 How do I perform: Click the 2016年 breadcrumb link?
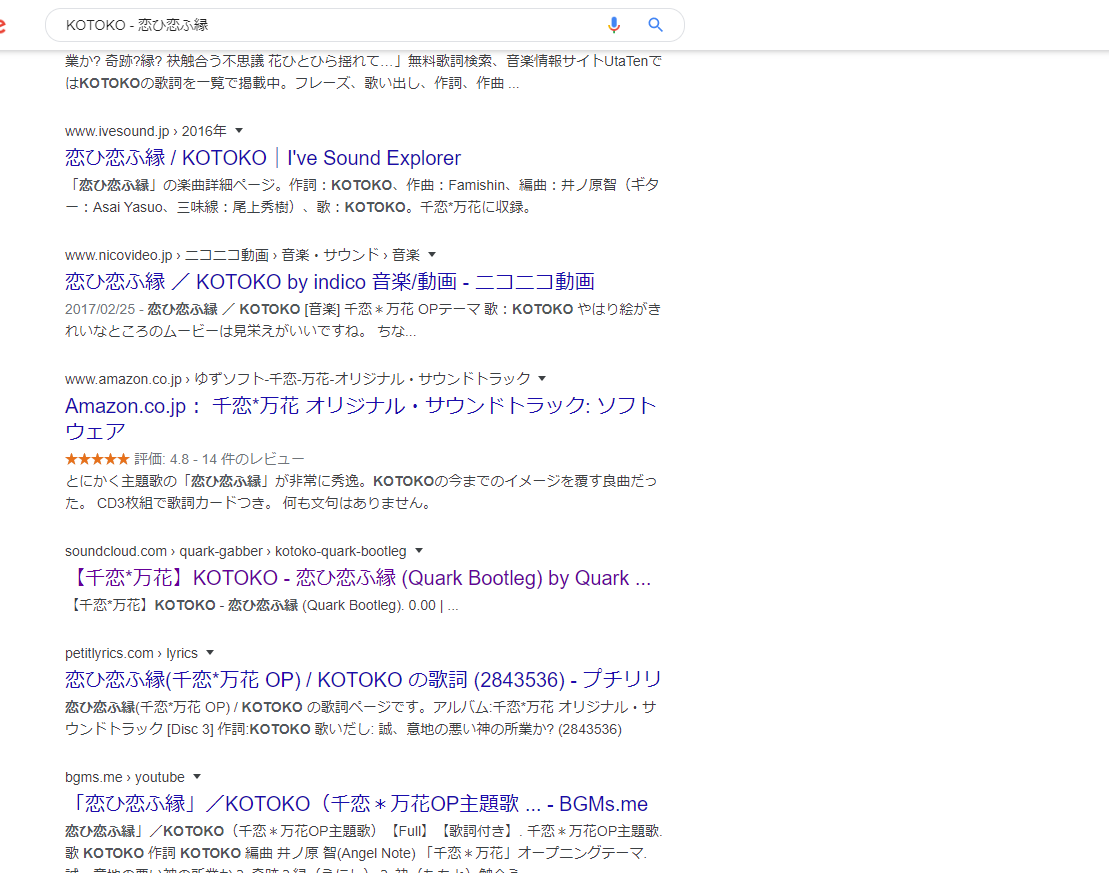201,130
